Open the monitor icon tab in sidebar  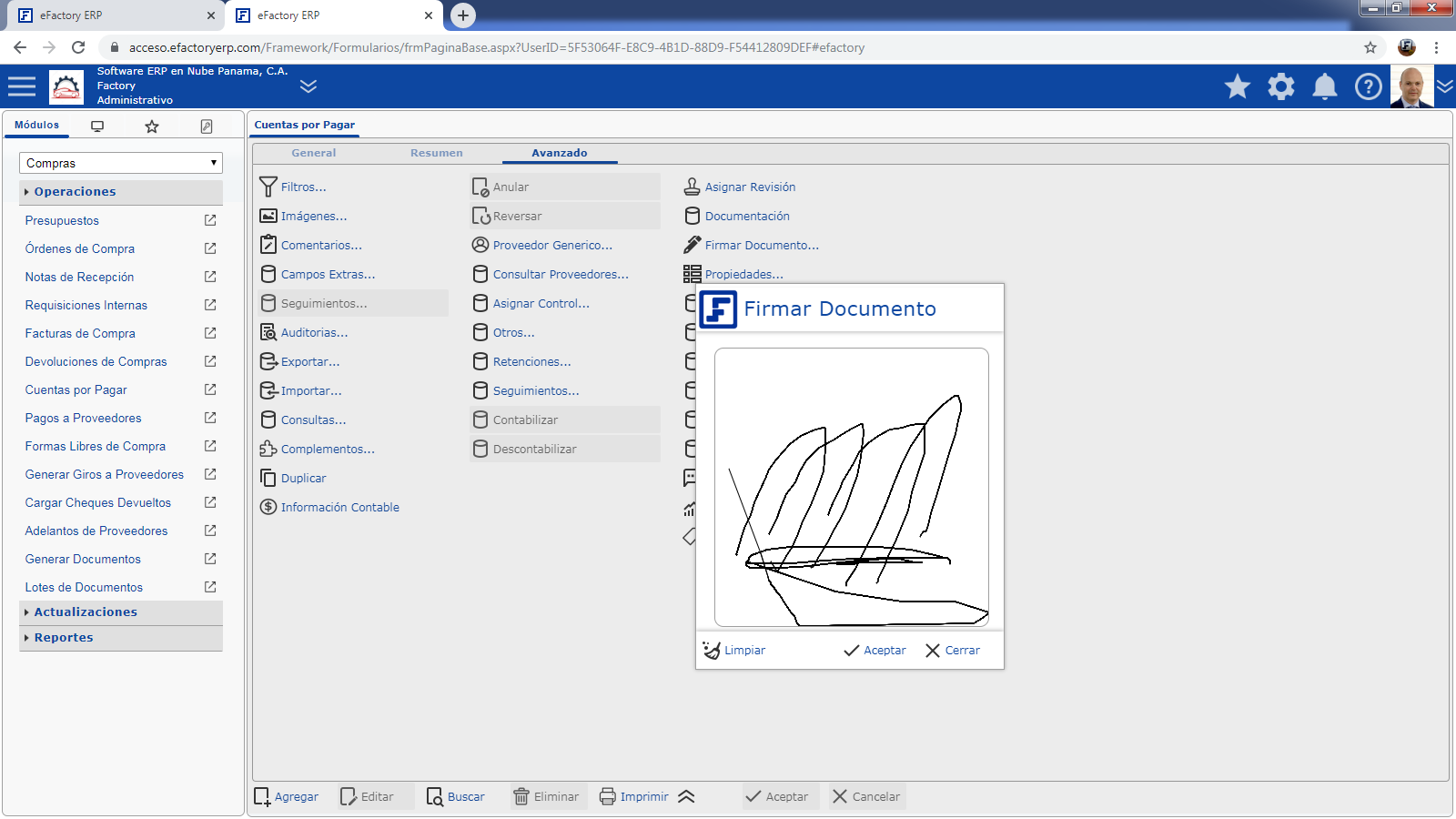pos(97,126)
